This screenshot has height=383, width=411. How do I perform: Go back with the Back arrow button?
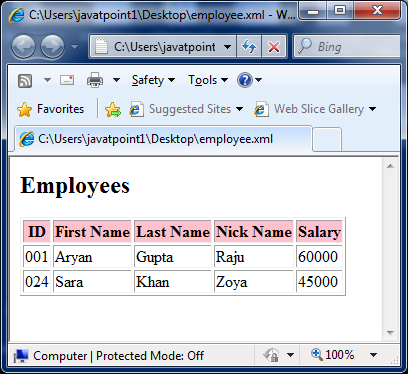(23, 46)
